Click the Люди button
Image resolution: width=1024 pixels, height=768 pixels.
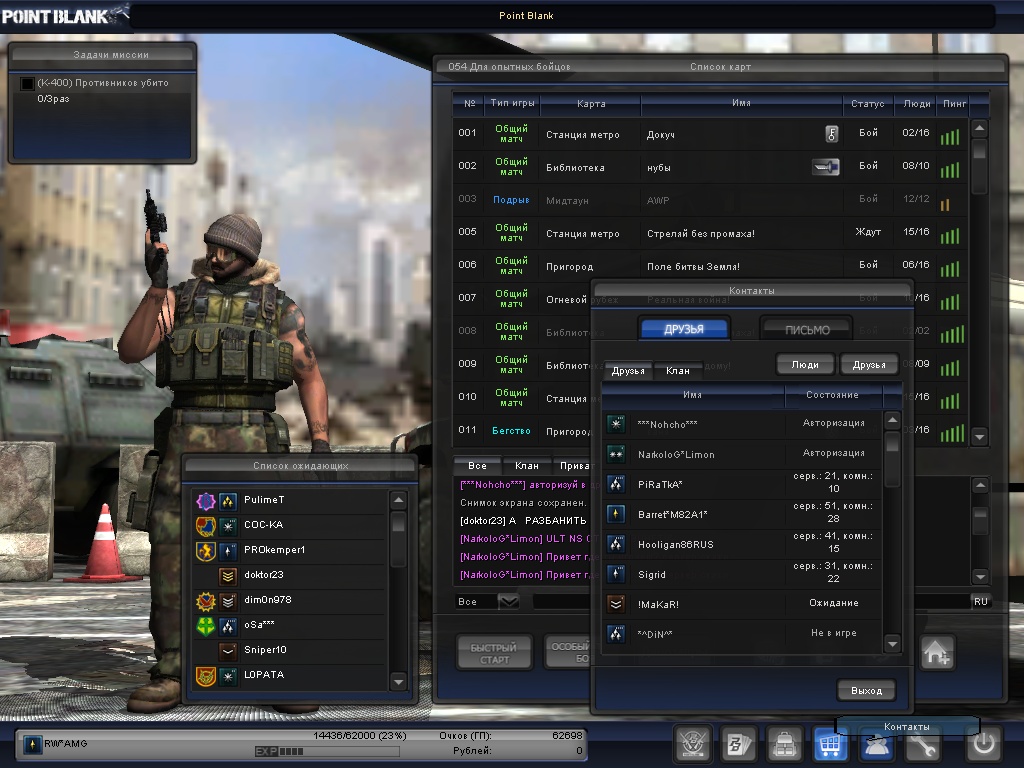point(805,365)
